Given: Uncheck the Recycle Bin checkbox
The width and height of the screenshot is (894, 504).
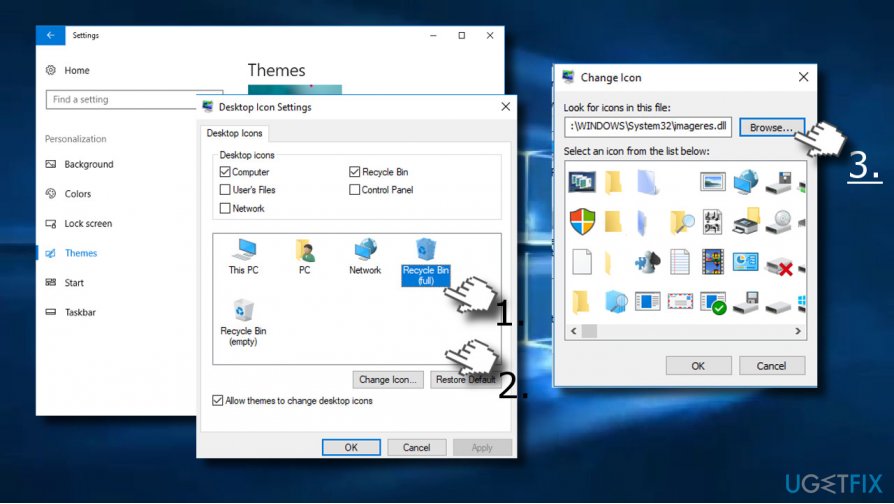Looking at the screenshot, I should (x=355, y=172).
